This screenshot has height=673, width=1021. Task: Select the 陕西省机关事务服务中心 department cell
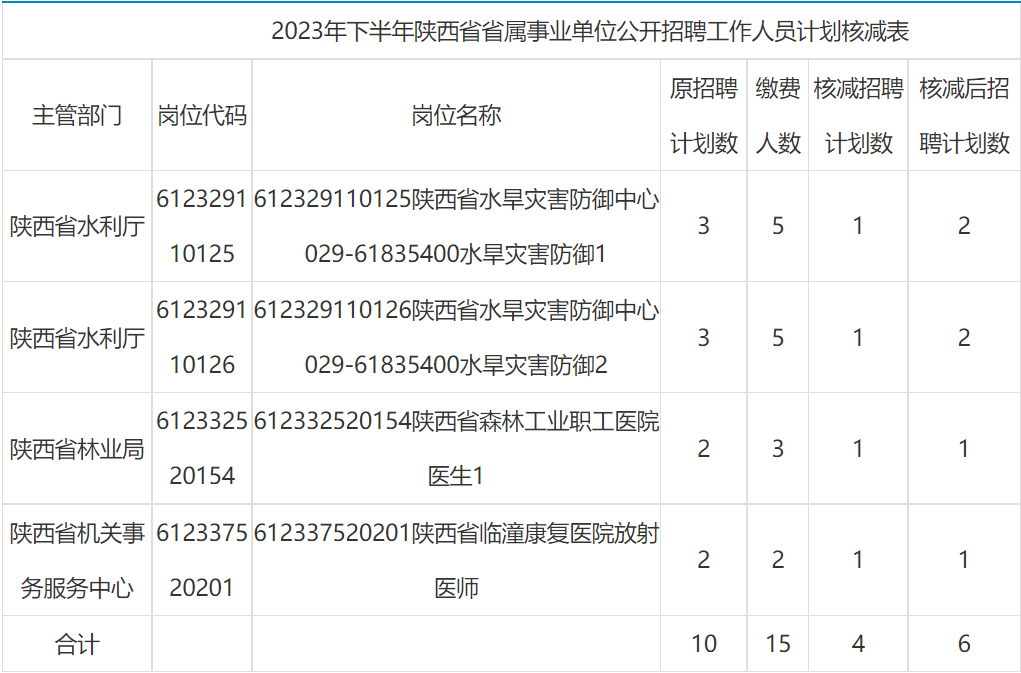click(77, 560)
